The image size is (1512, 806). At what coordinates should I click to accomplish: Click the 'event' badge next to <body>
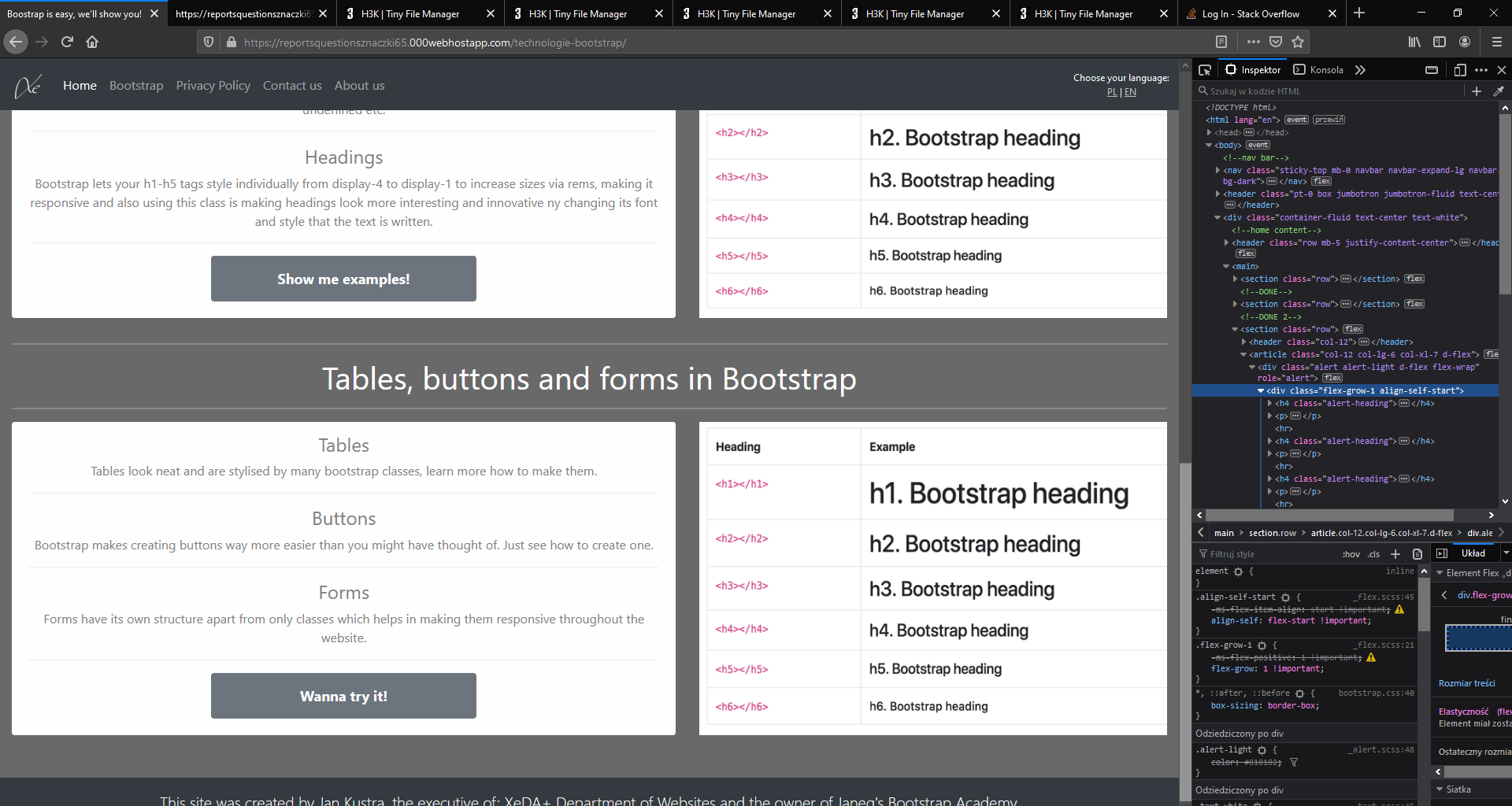tap(1258, 145)
